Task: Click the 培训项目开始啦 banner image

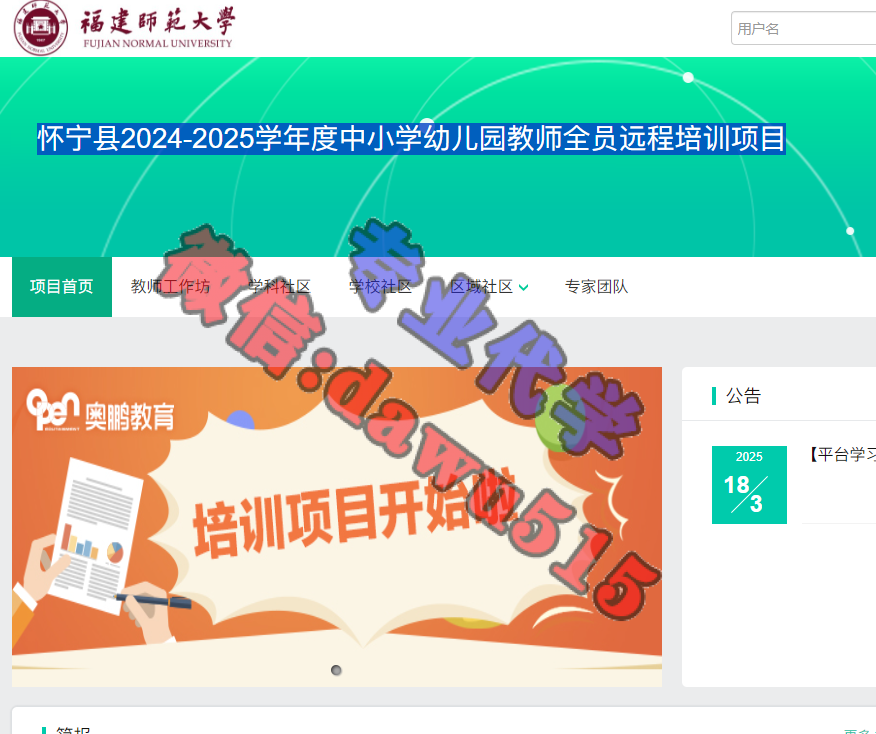Action: [337, 527]
